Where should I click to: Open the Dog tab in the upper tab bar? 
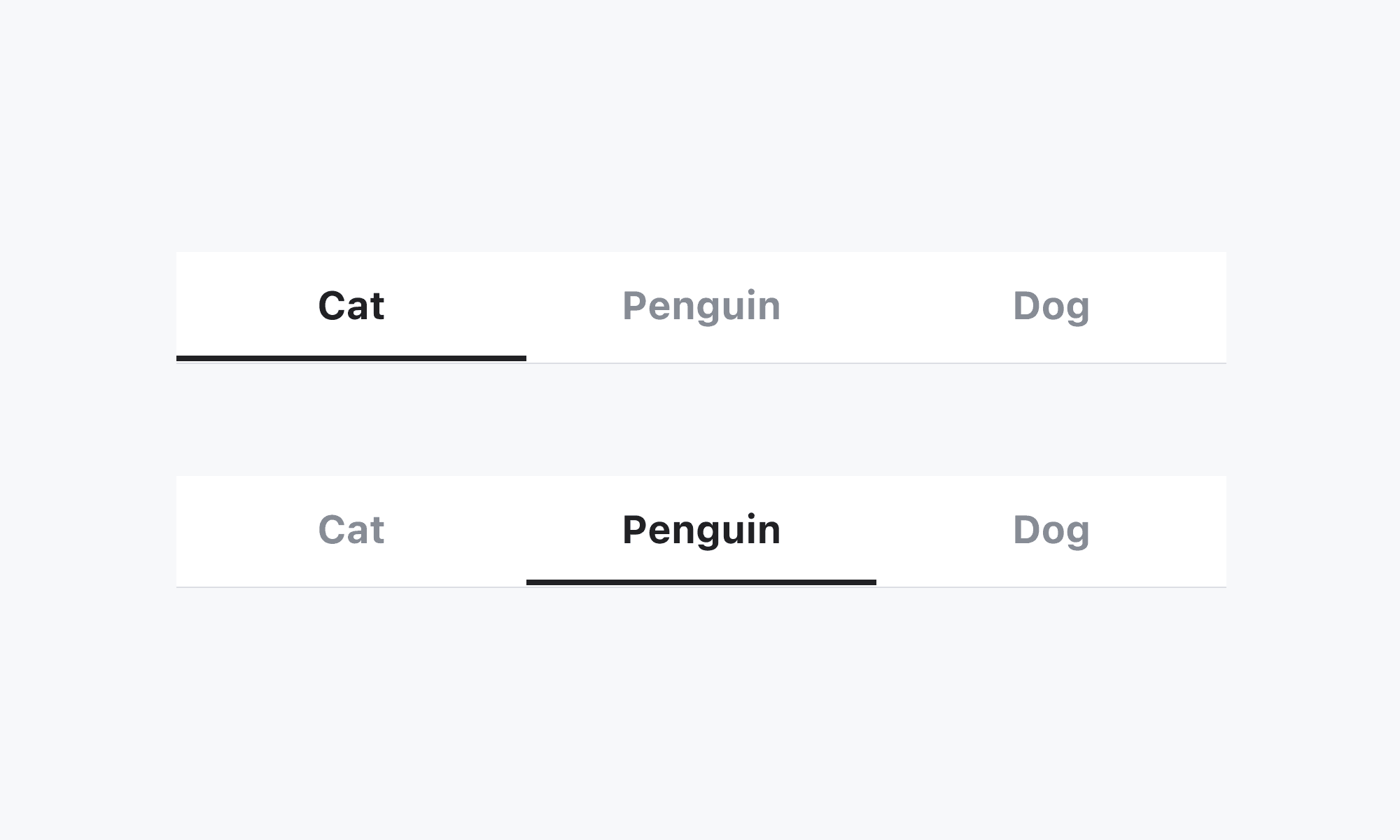coord(1051,306)
